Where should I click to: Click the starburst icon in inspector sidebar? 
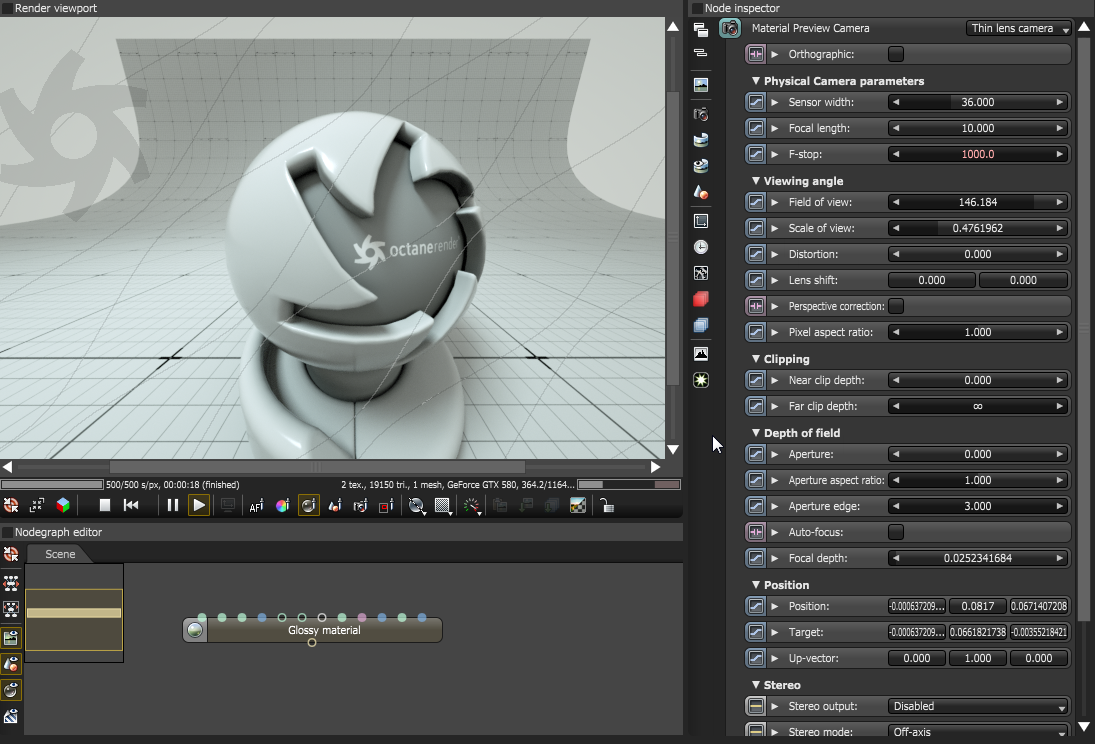click(x=700, y=380)
